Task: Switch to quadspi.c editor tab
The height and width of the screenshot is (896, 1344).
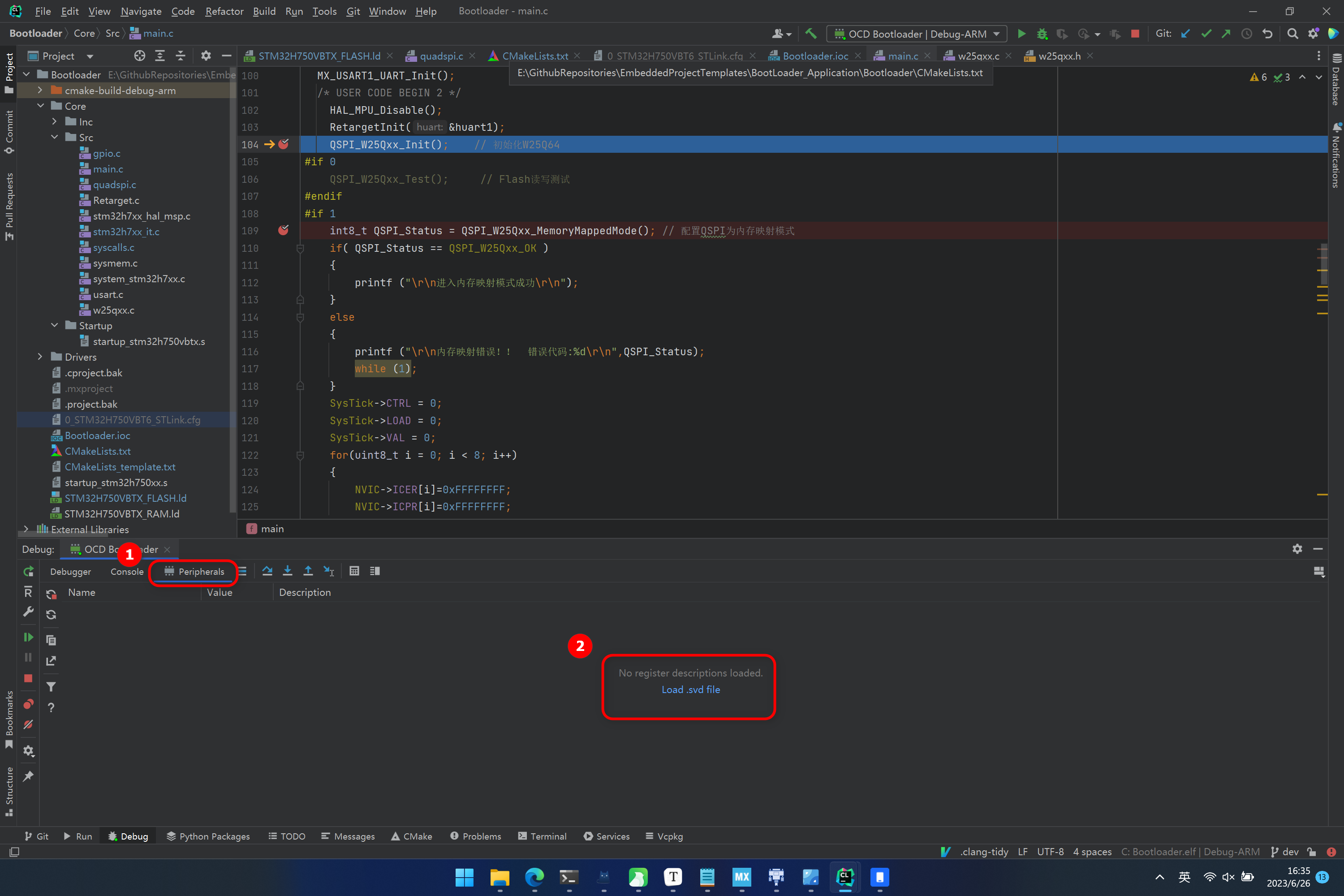Action: (x=440, y=56)
